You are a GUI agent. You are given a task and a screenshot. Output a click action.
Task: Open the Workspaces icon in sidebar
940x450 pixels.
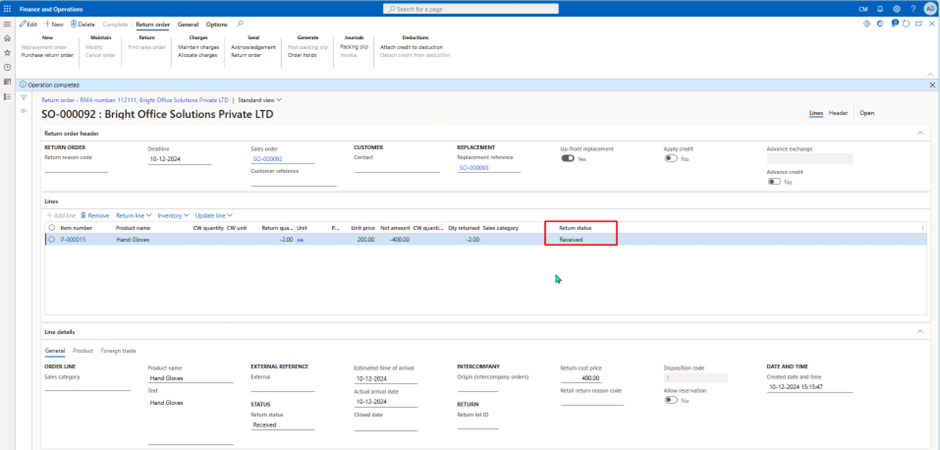pyautogui.click(x=7, y=81)
